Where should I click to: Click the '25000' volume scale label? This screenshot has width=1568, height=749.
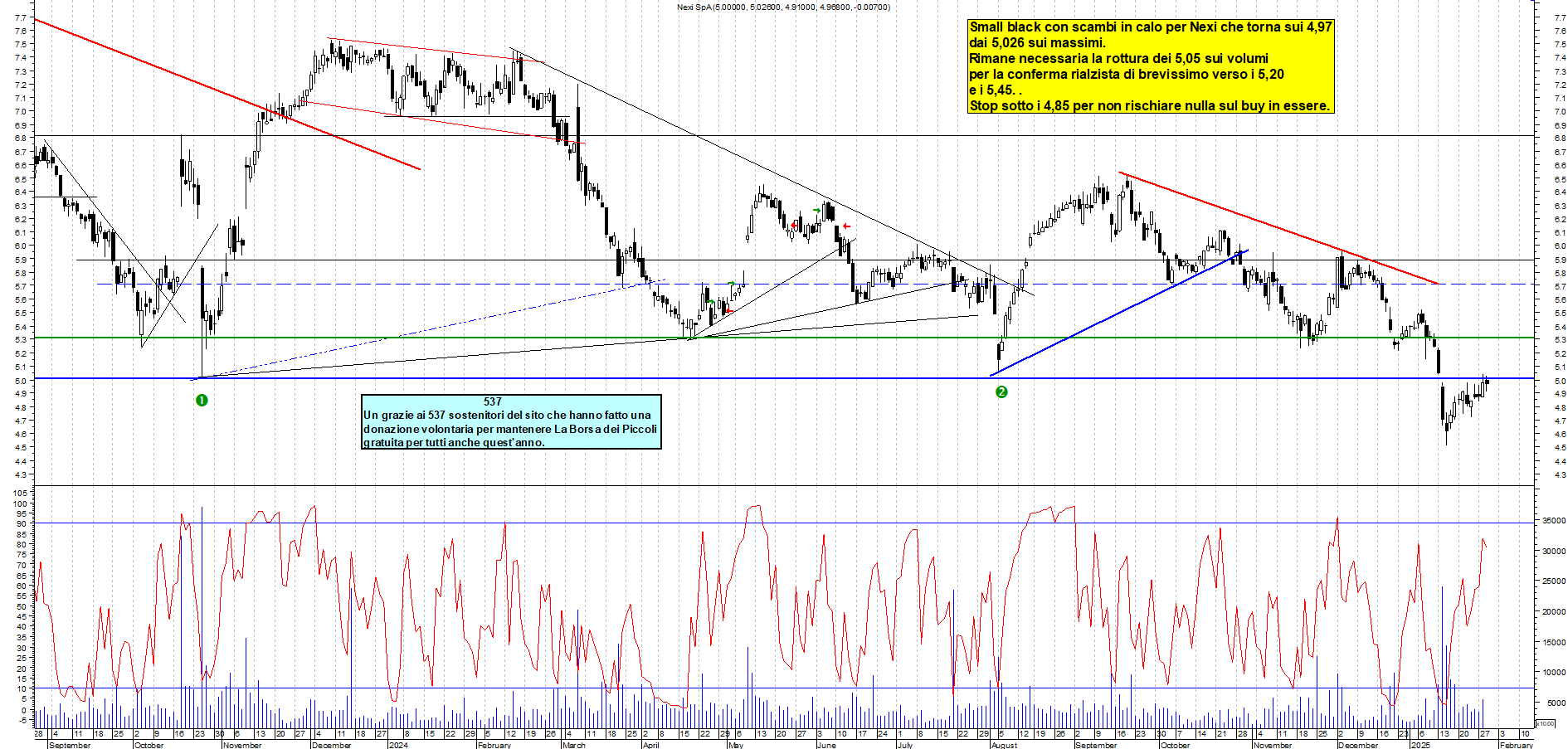click(1554, 581)
